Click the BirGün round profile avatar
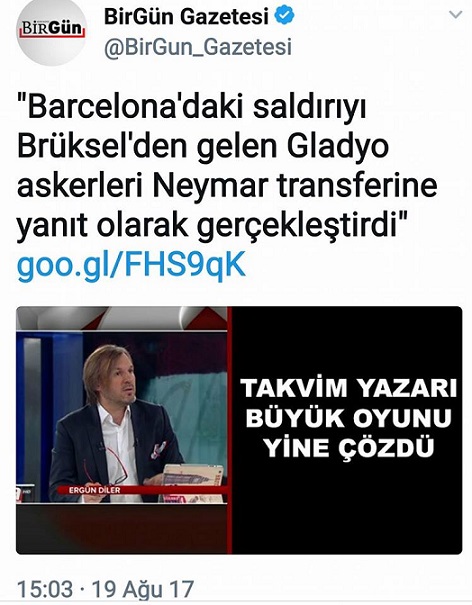The width and height of the screenshot is (472, 605). pyautogui.click(x=52, y=30)
